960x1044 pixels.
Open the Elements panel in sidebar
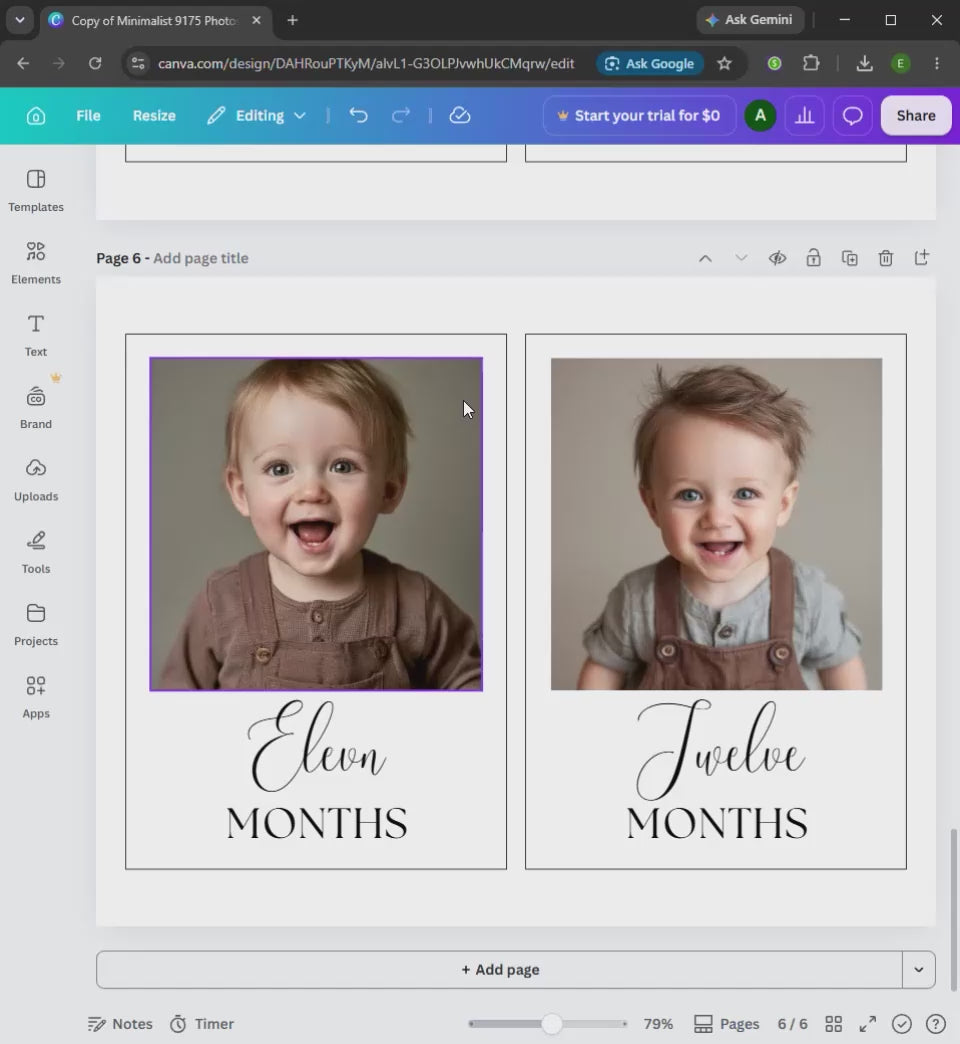35,263
